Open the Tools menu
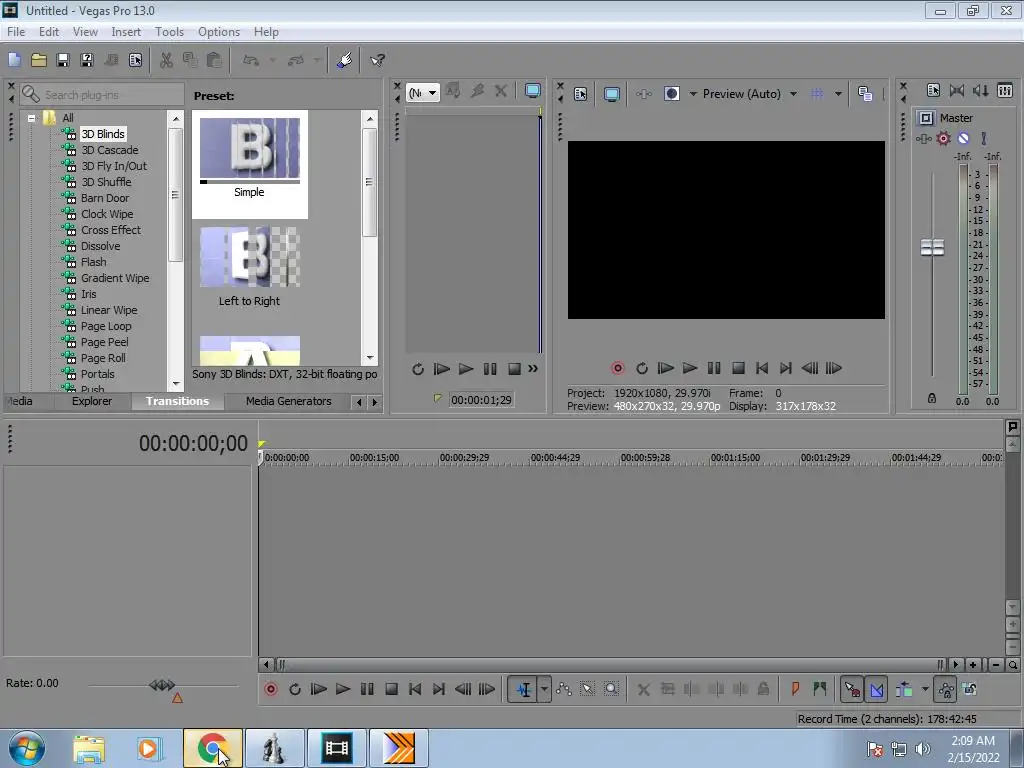 pyautogui.click(x=169, y=31)
